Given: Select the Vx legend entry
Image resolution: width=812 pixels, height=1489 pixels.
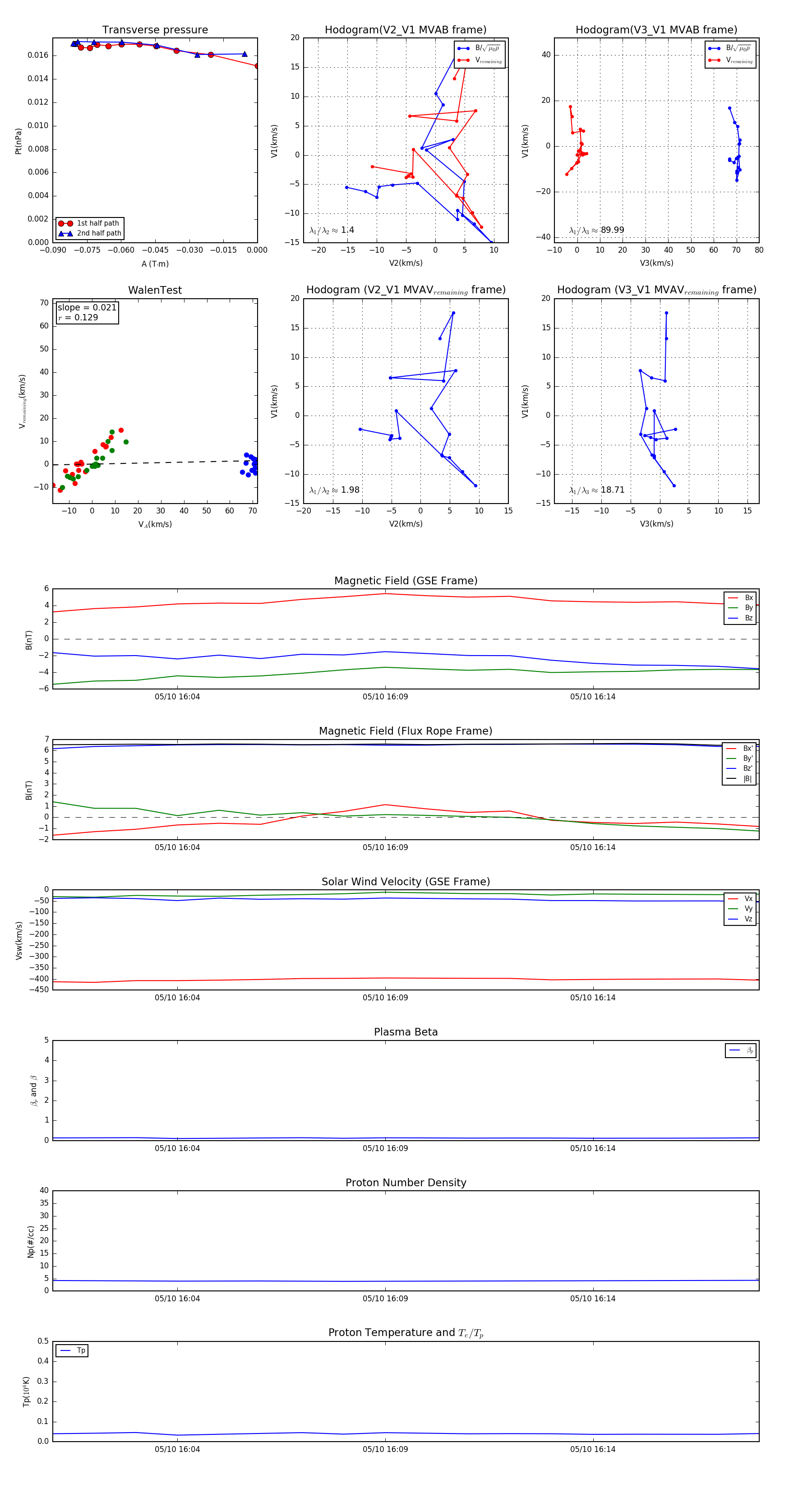Looking at the screenshot, I should [740, 898].
